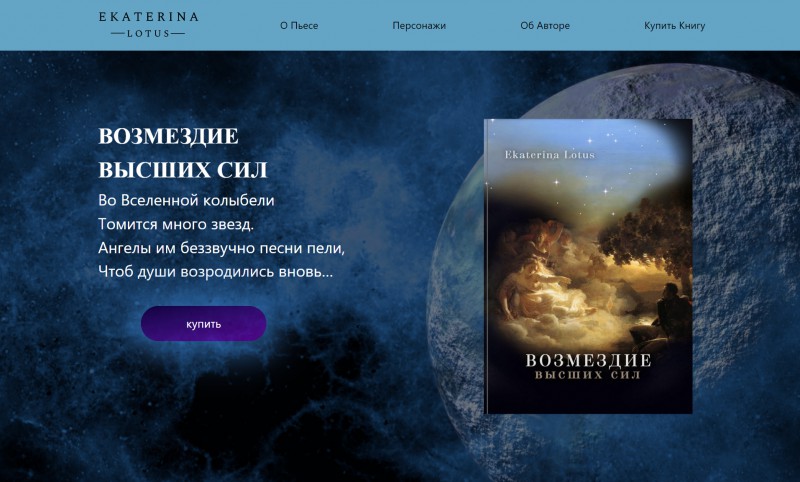This screenshot has width=800, height=482.
Task: Click the 'ВОЗМЕЗДИЕ ВЫСШИХ СИЛ' page heading
Action: click(x=183, y=153)
